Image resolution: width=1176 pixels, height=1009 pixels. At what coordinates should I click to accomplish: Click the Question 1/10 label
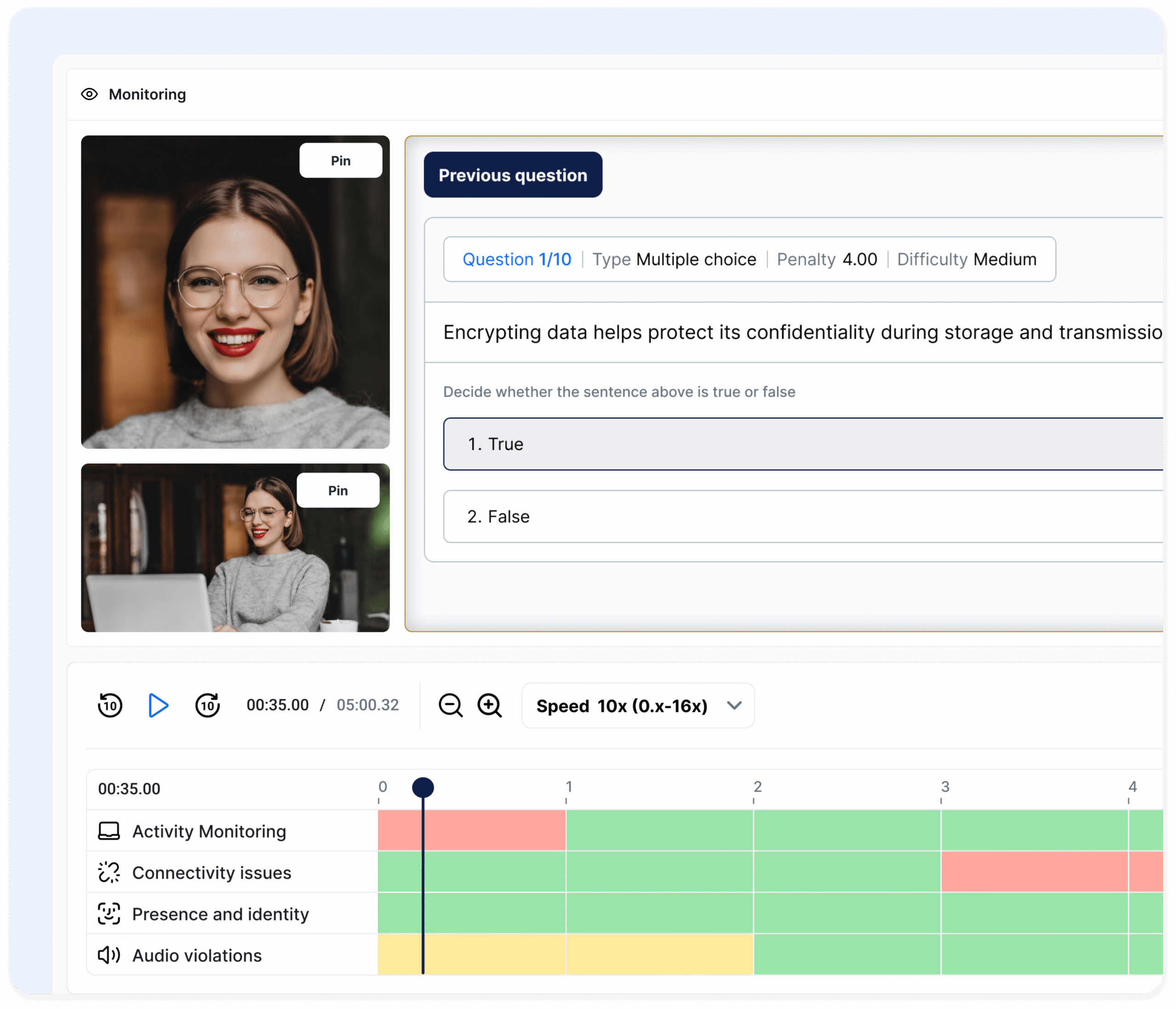[516, 259]
